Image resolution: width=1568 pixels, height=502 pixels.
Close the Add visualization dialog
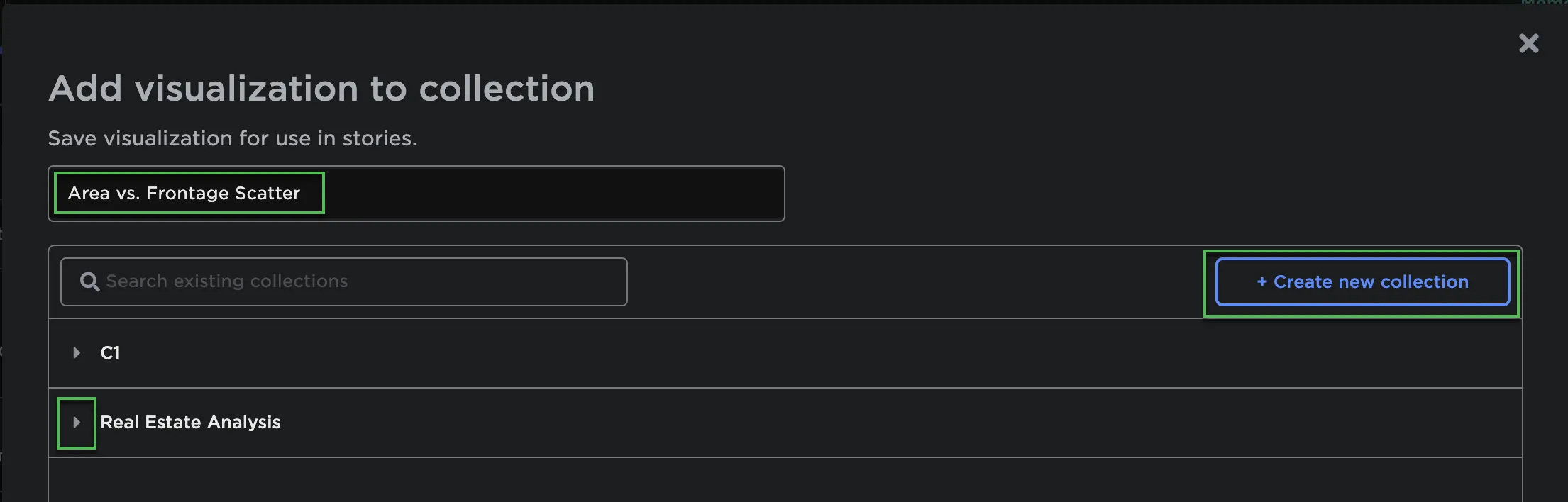pyautogui.click(x=1528, y=44)
